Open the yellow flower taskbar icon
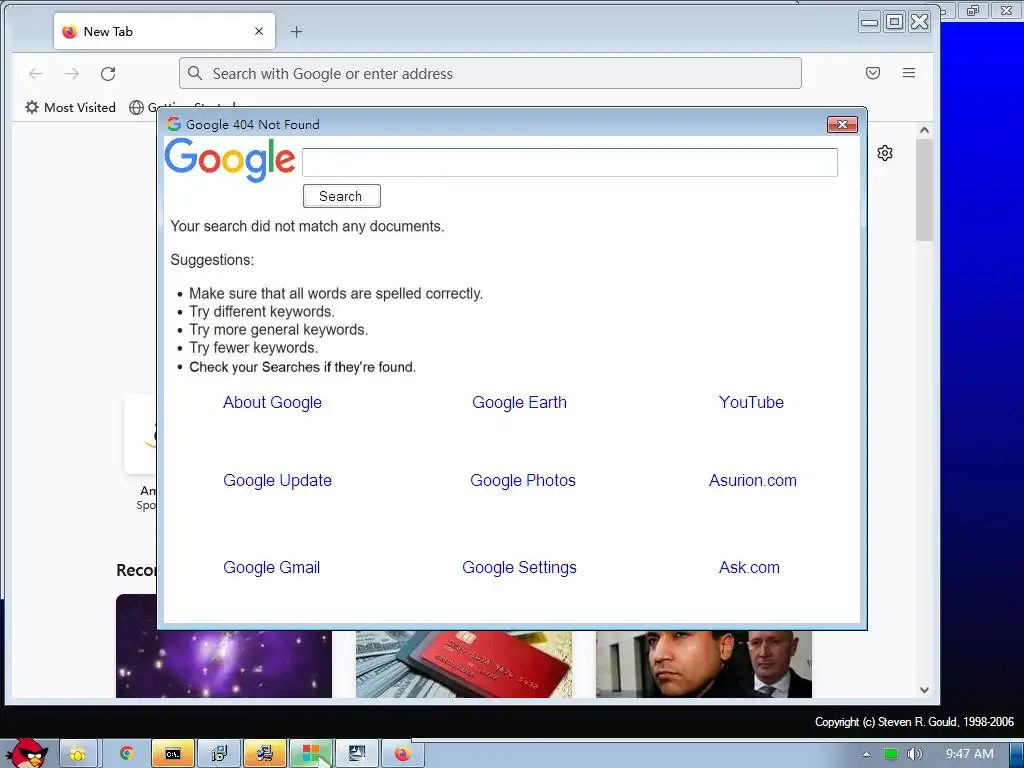The image size is (1024, 768). [x=78, y=754]
